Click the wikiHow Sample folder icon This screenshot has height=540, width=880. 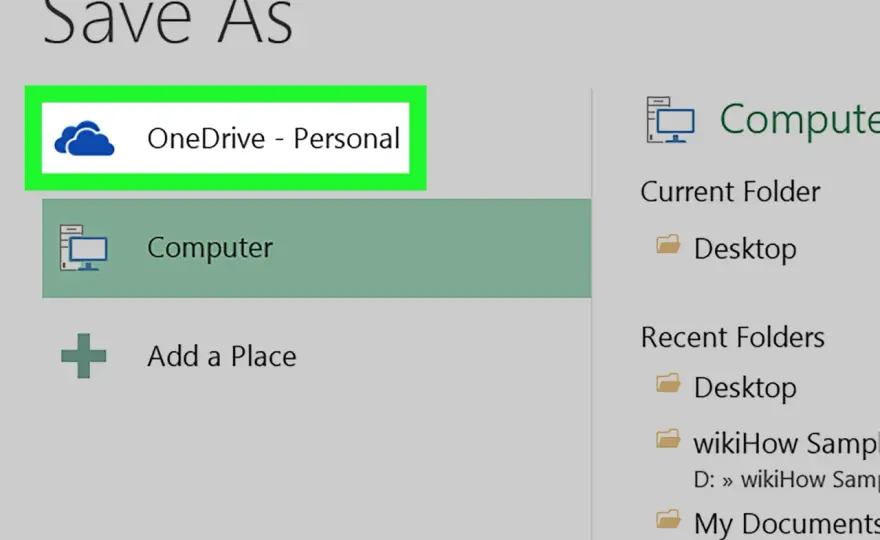pyautogui.click(x=668, y=439)
